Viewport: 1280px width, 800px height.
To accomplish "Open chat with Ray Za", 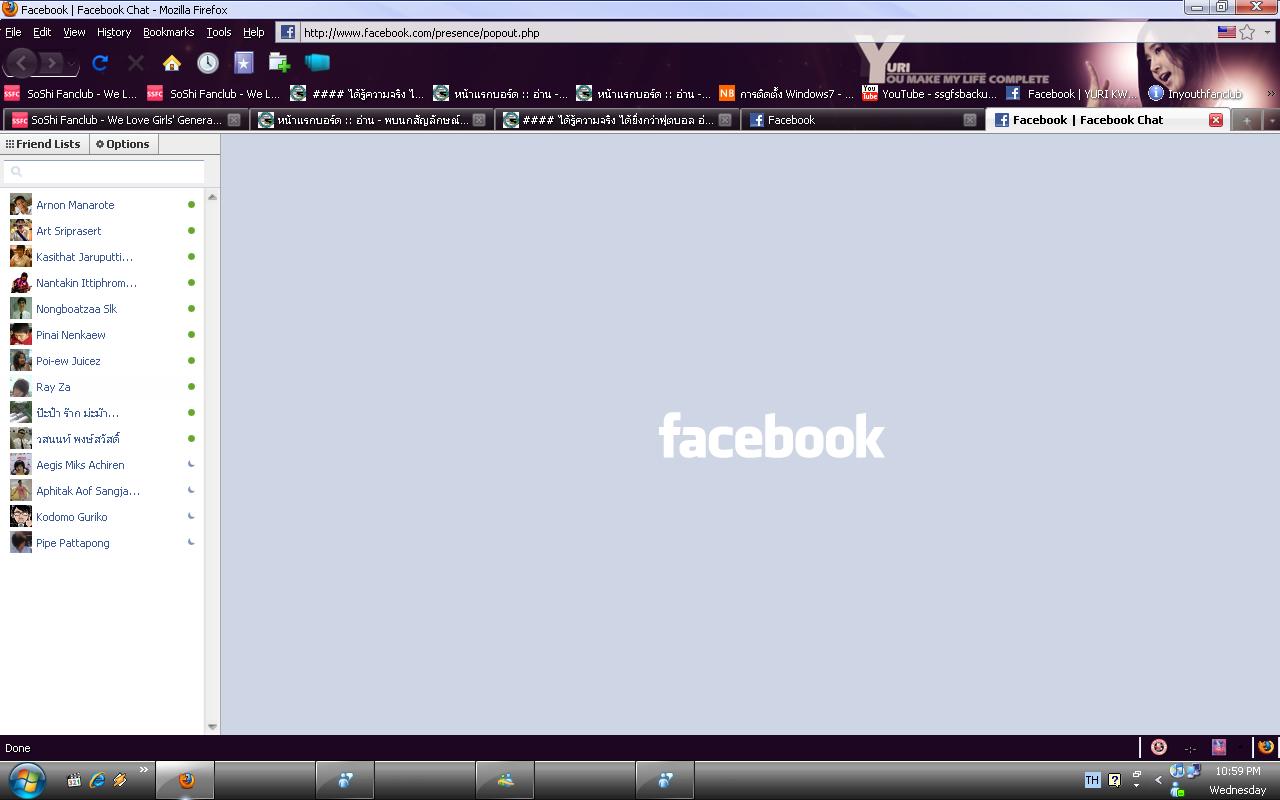I will click(102, 387).
